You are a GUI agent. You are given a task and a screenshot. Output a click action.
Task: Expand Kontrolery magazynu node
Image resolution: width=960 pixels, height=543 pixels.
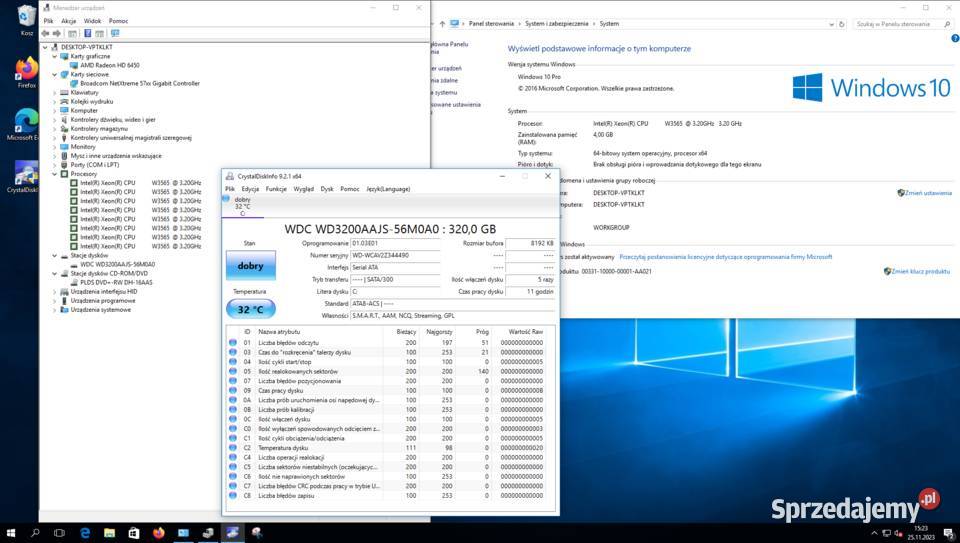tap(54, 129)
